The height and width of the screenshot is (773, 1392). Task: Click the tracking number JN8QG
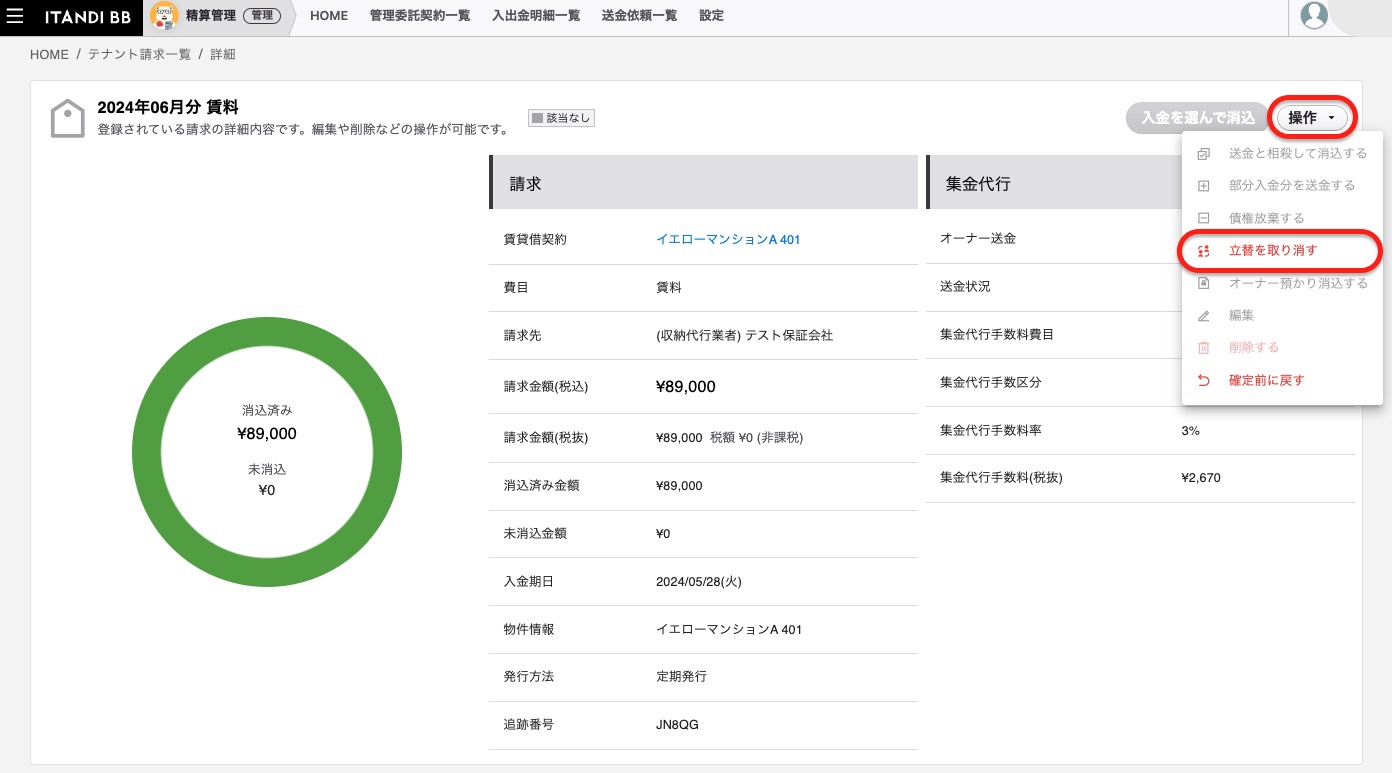pyautogui.click(x=677, y=725)
